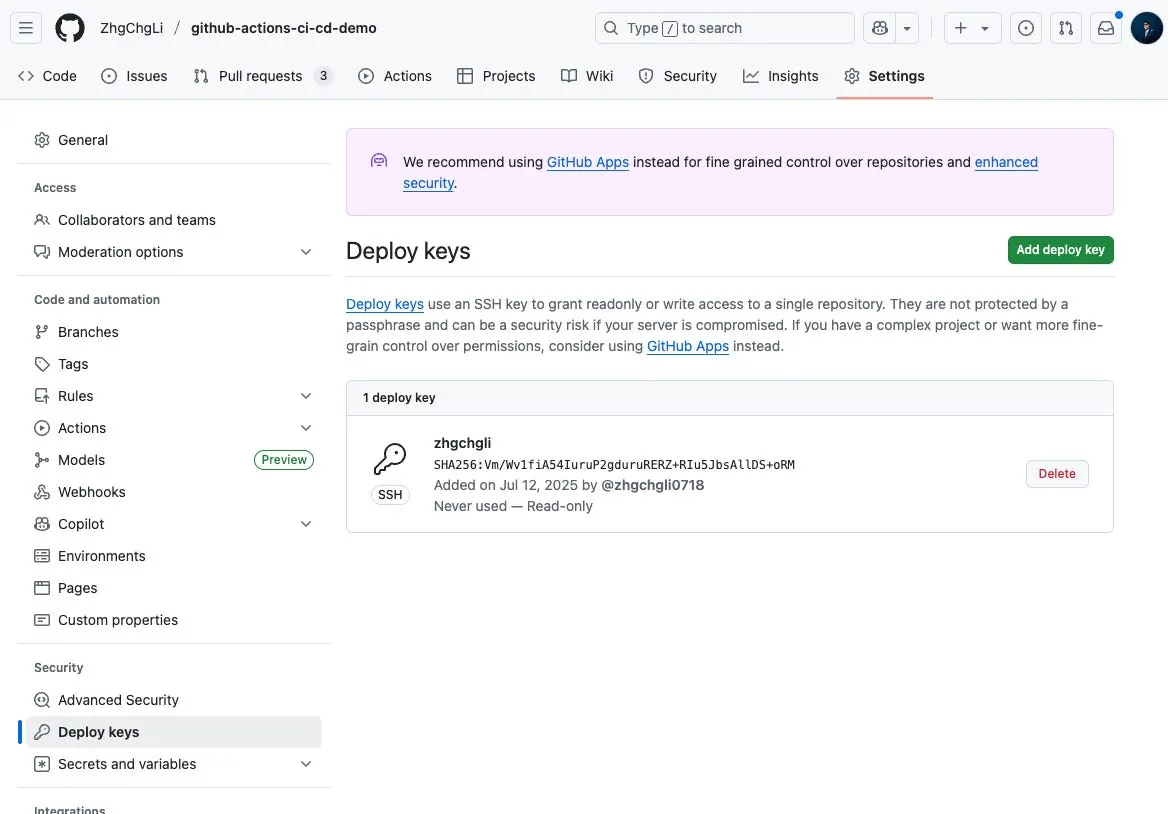Switch to the Actions tab
The image size is (1168, 814).
pos(395,76)
